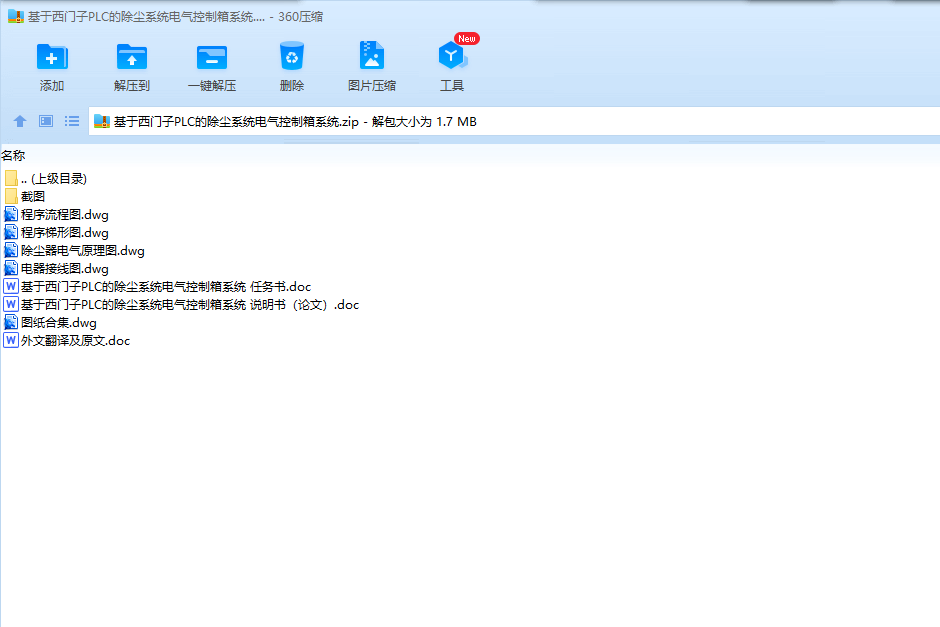Click the archive icon in address bar
Viewport: 940px width, 627px height.
click(102, 122)
